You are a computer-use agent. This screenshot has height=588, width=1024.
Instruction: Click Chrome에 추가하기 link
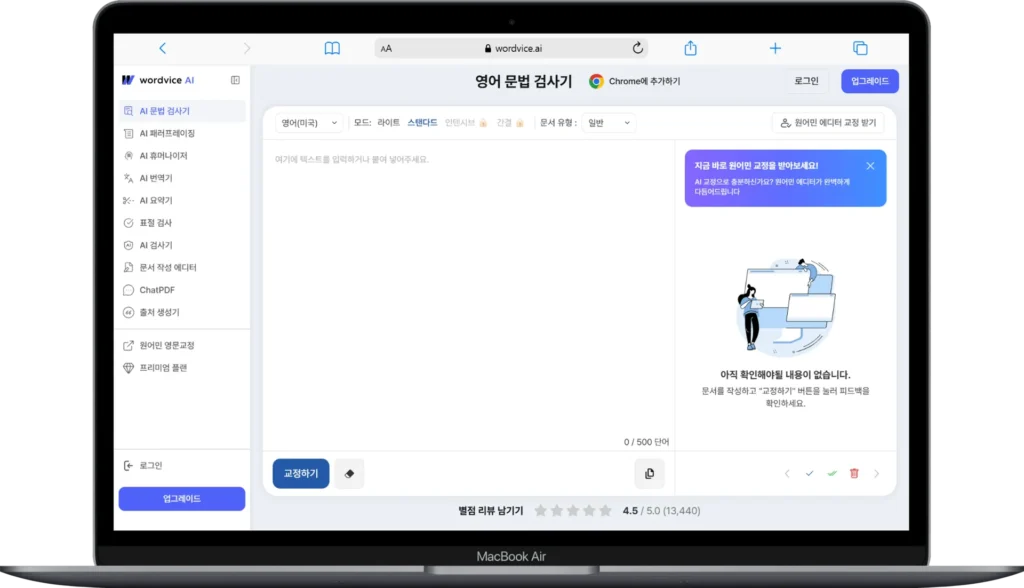634,81
